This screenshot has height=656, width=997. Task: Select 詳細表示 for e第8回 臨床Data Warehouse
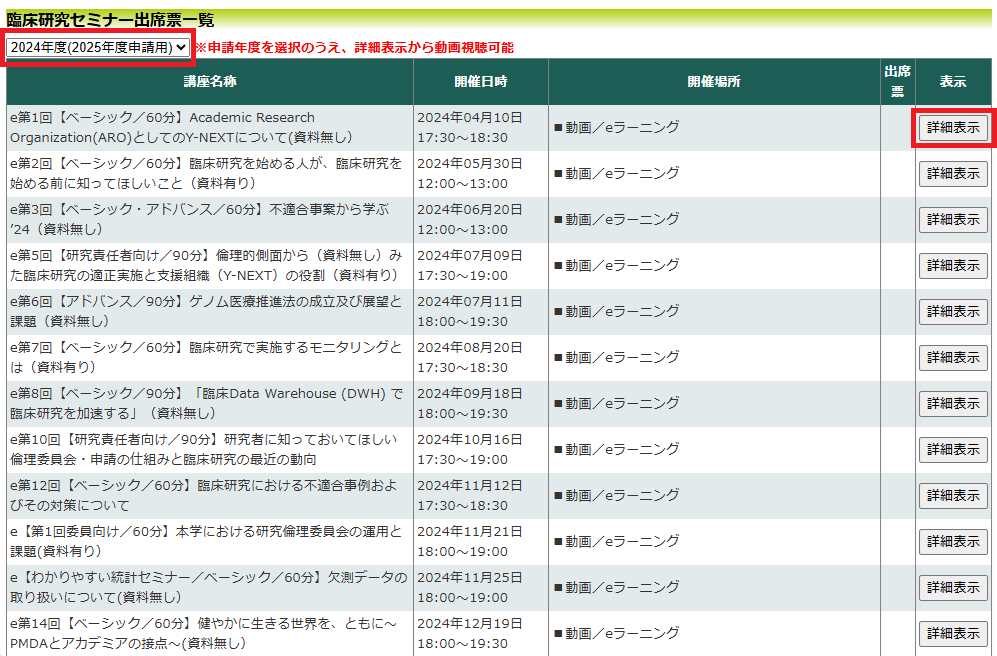952,404
